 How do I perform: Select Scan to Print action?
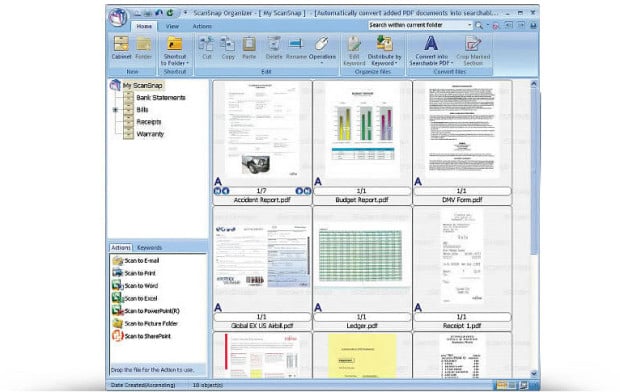[x=134, y=273]
